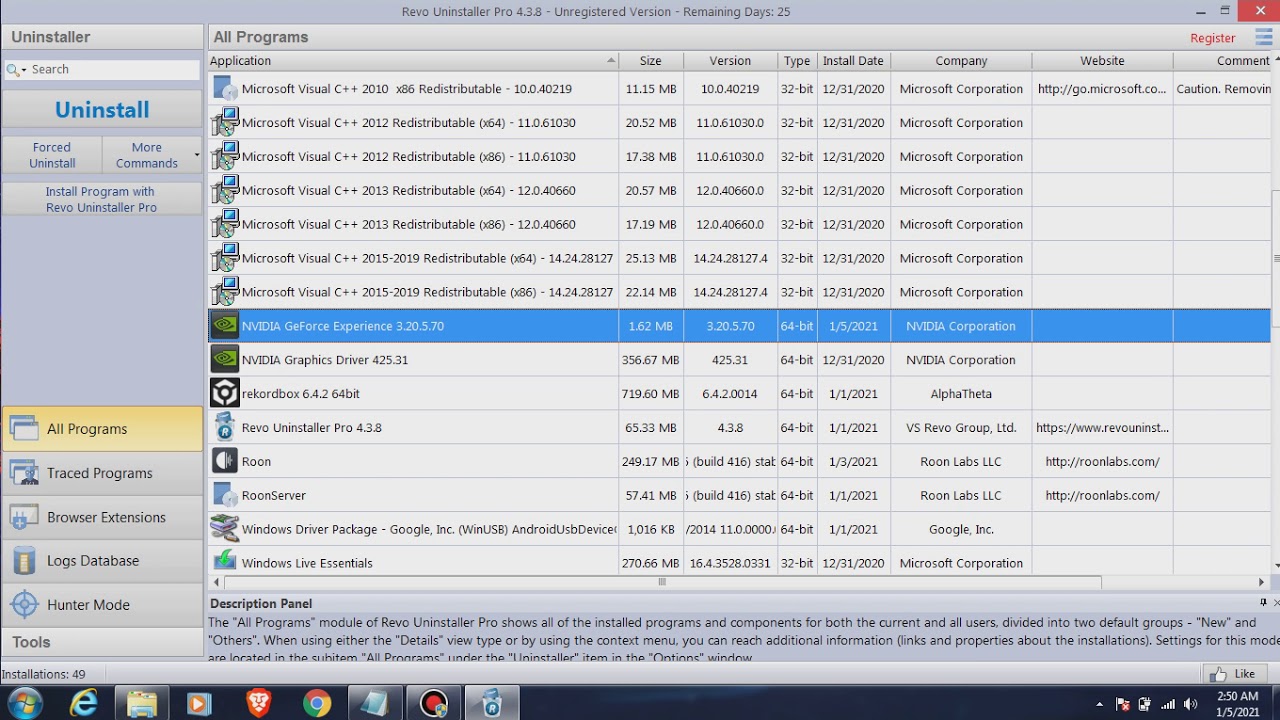Screen dimensions: 1280x720
Task: Click the Visual C++ 2012 (x86) redistributable icon
Action: tap(225, 157)
